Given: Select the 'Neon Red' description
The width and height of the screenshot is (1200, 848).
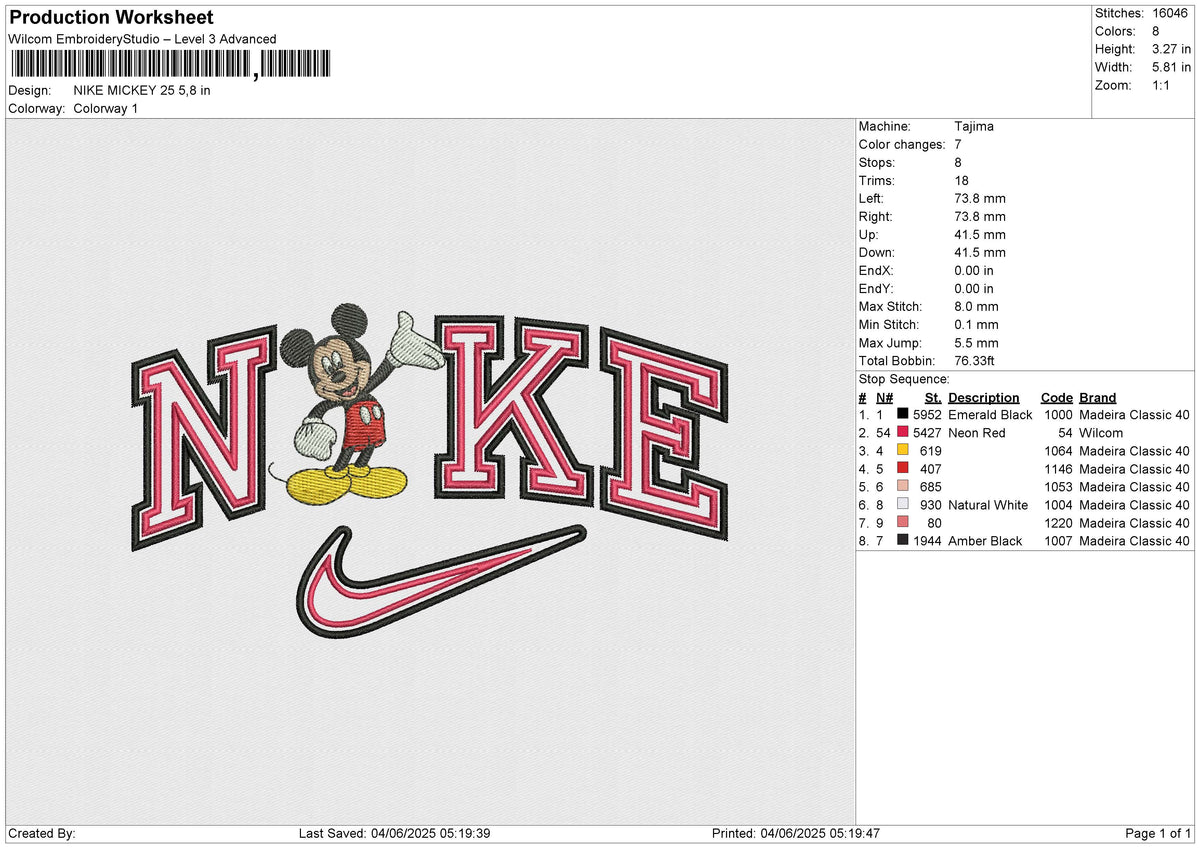Looking at the screenshot, I should pyautogui.click(x=977, y=433).
